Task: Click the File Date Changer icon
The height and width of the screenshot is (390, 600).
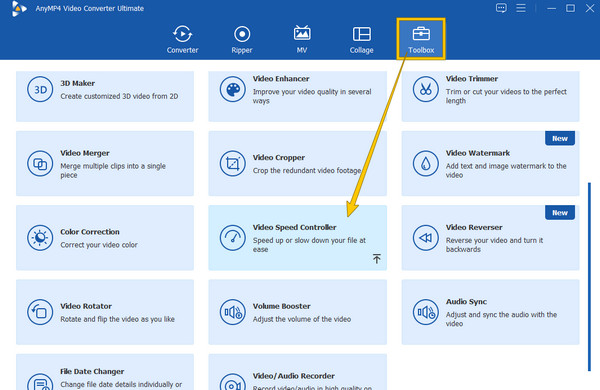Action: click(x=40, y=382)
